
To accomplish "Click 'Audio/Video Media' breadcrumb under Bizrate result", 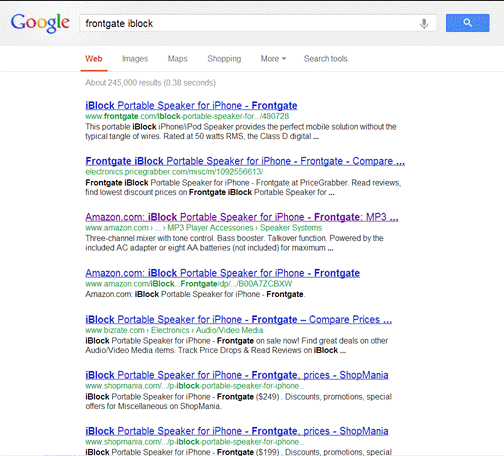I will click(229, 330).
